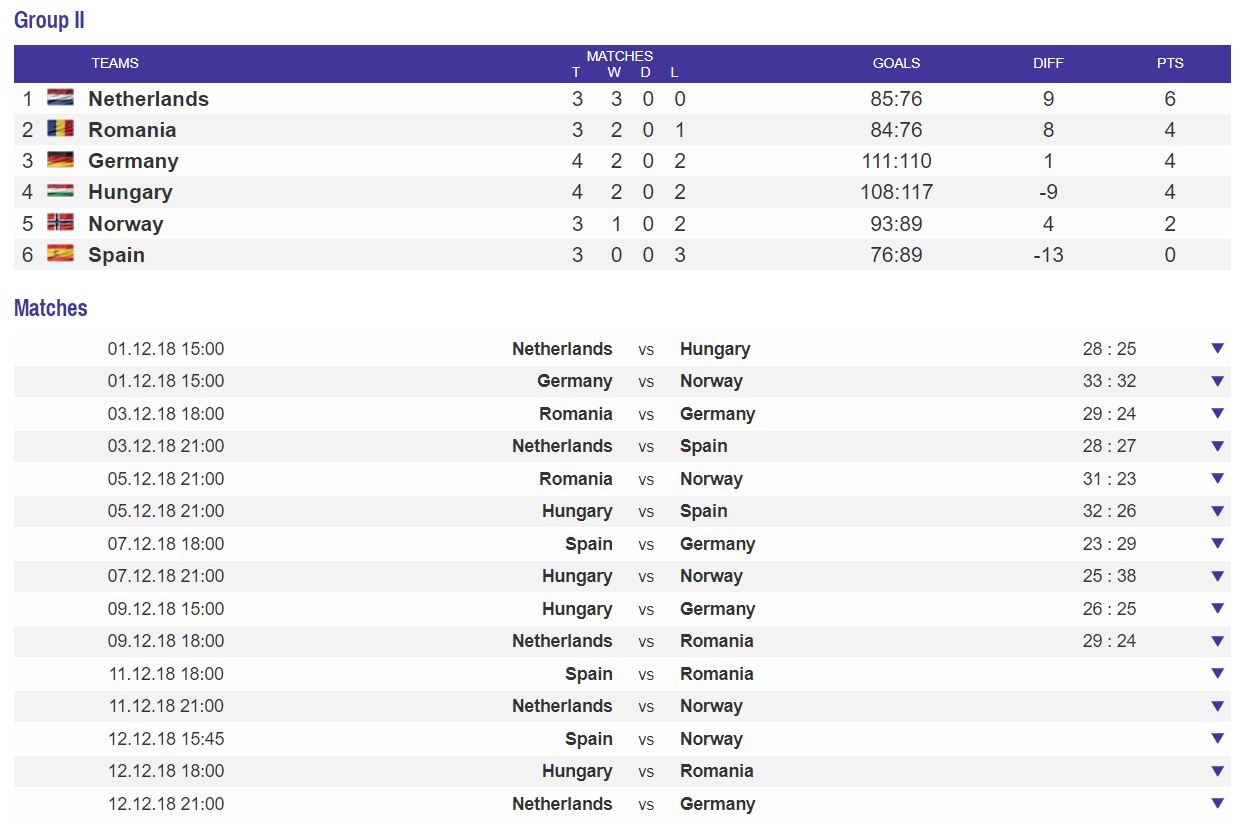
Task: Expand the Germany vs Norway match details
Action: click(x=1217, y=381)
